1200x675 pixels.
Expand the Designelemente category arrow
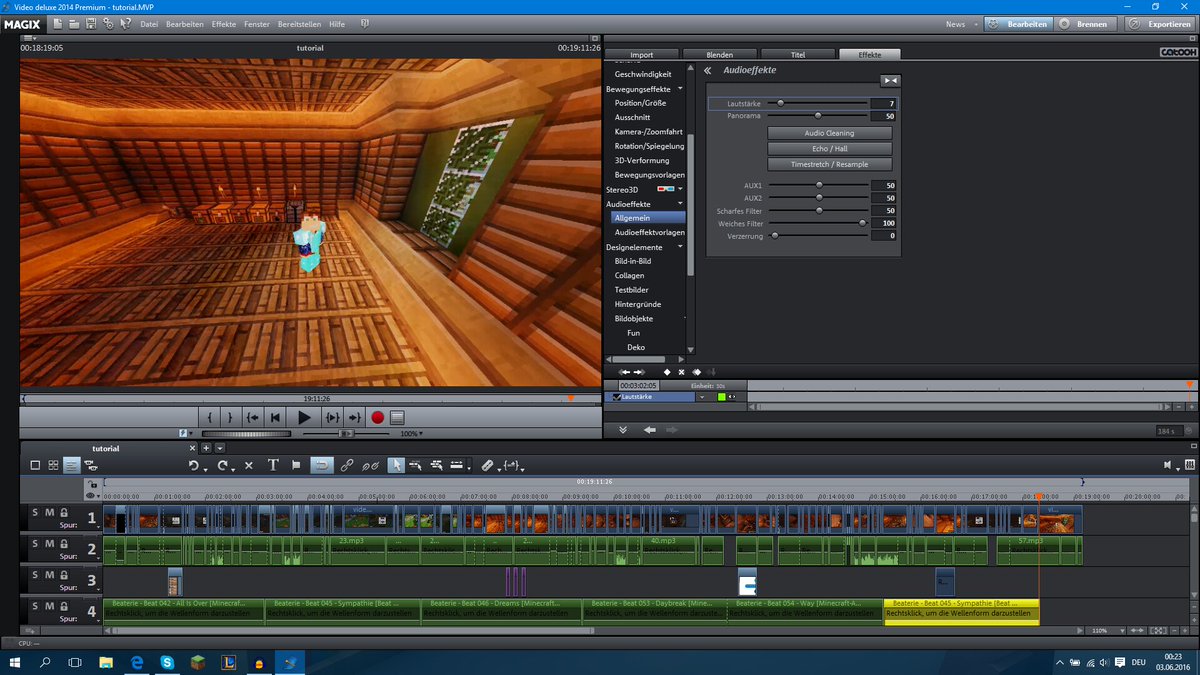pos(680,246)
